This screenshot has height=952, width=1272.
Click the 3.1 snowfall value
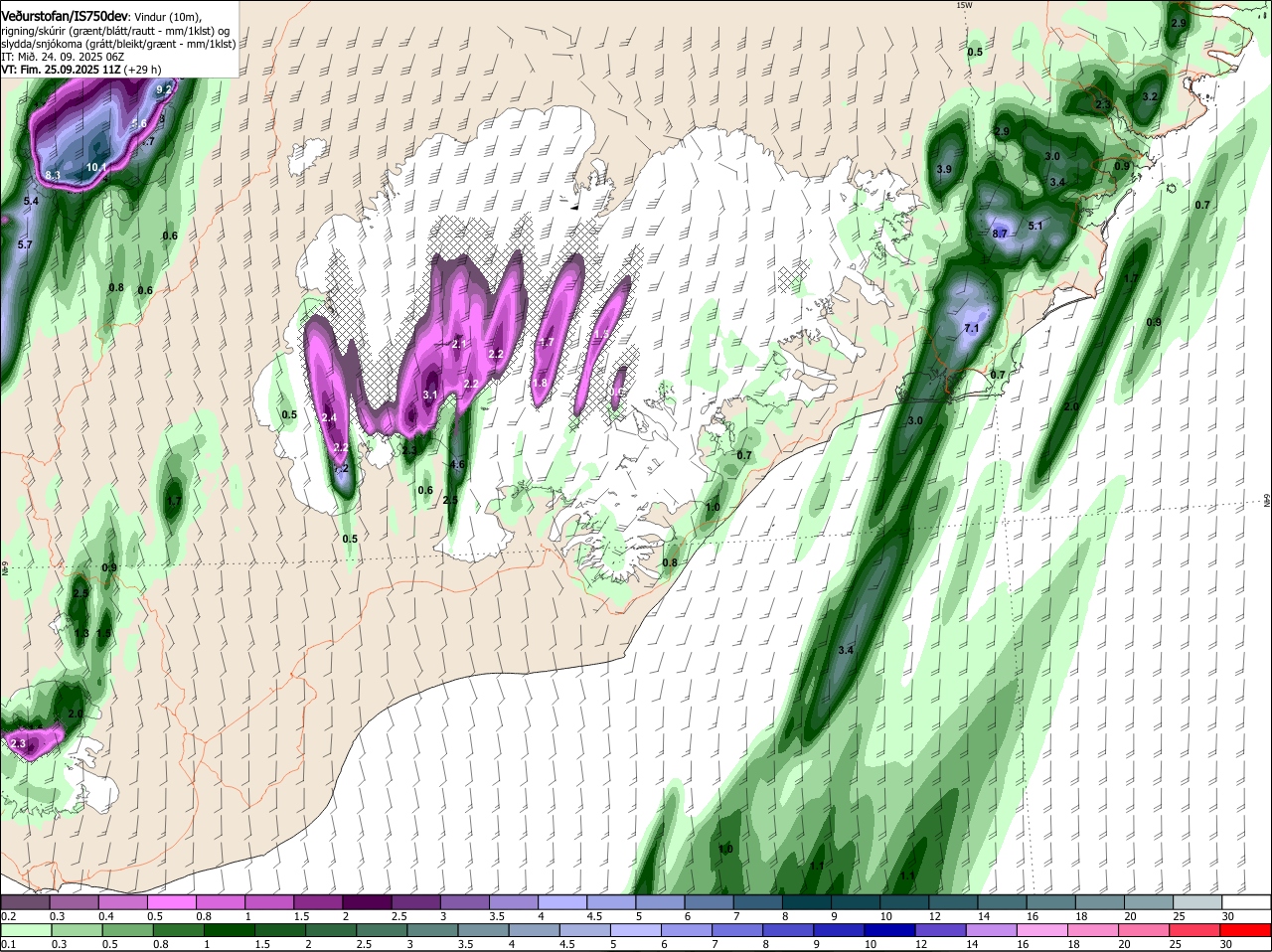430,395
